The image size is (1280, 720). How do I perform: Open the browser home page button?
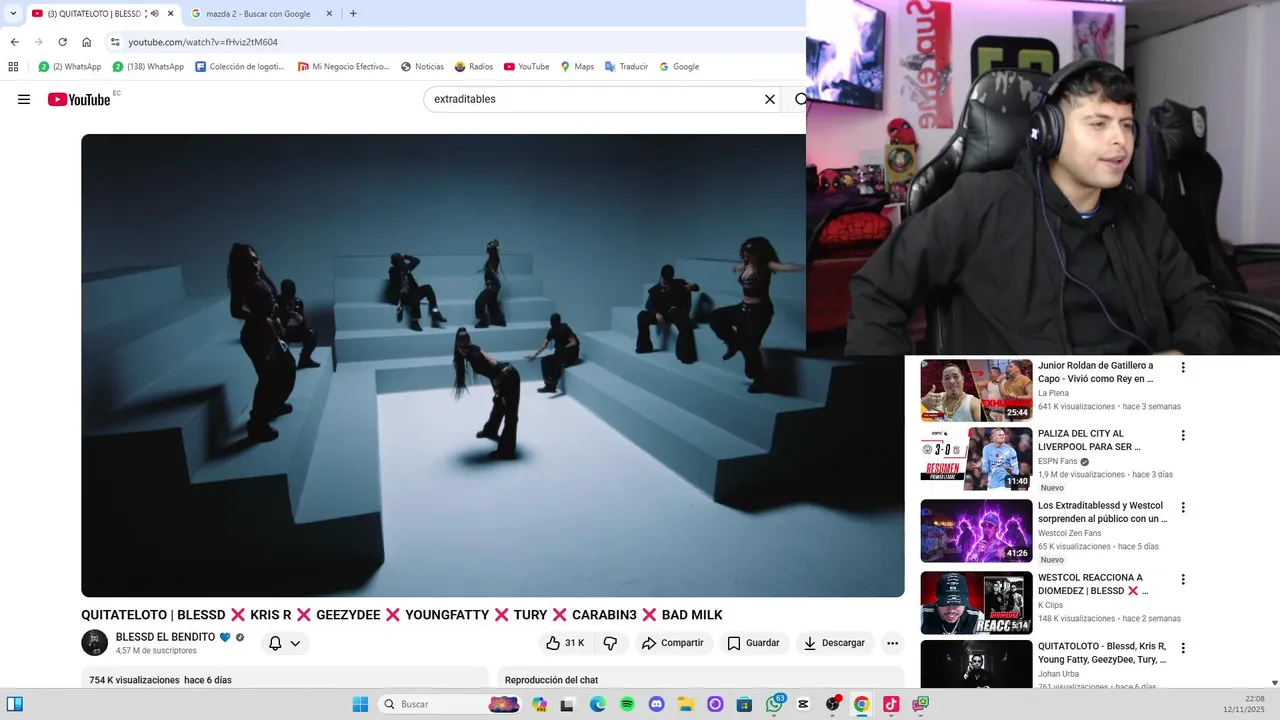(x=86, y=42)
